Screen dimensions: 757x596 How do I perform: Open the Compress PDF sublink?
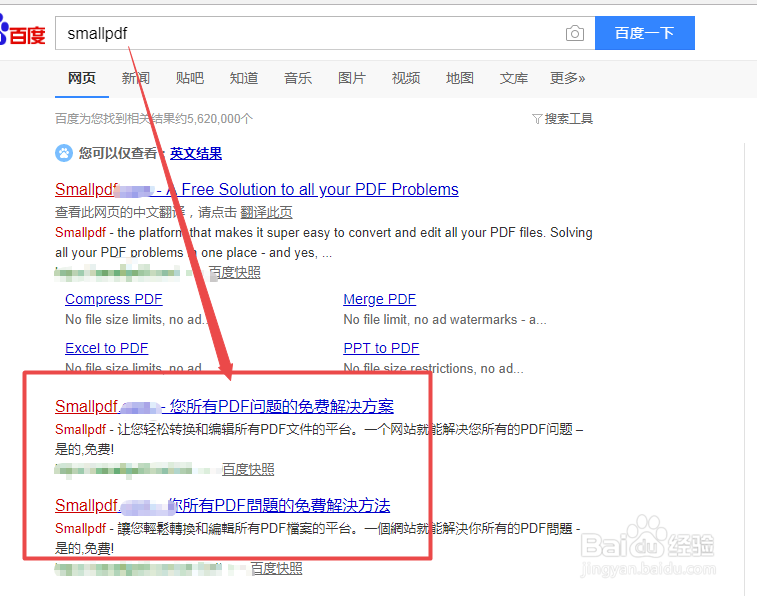click(114, 299)
